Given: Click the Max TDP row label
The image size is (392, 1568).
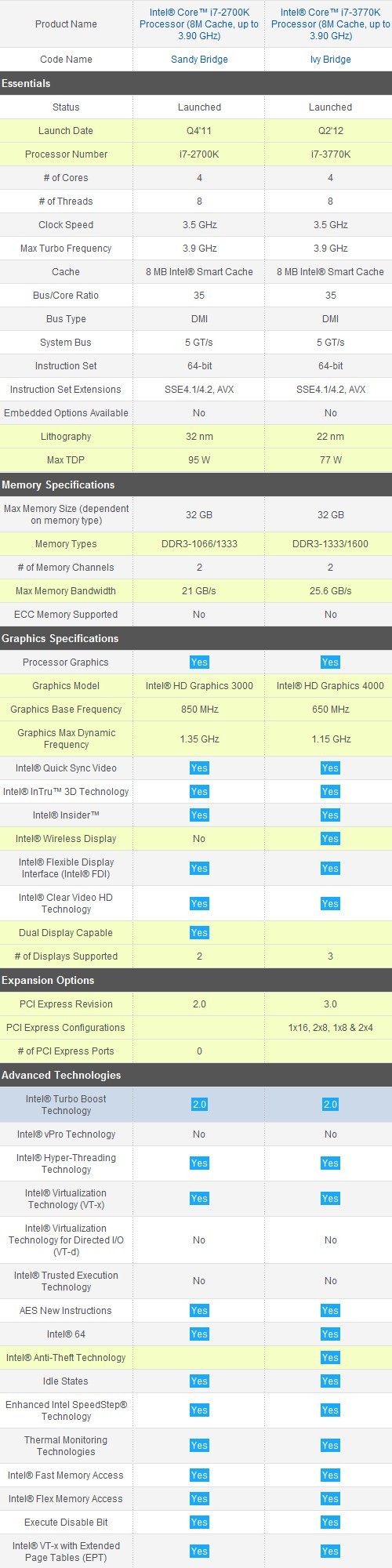Looking at the screenshot, I should (x=66, y=460).
